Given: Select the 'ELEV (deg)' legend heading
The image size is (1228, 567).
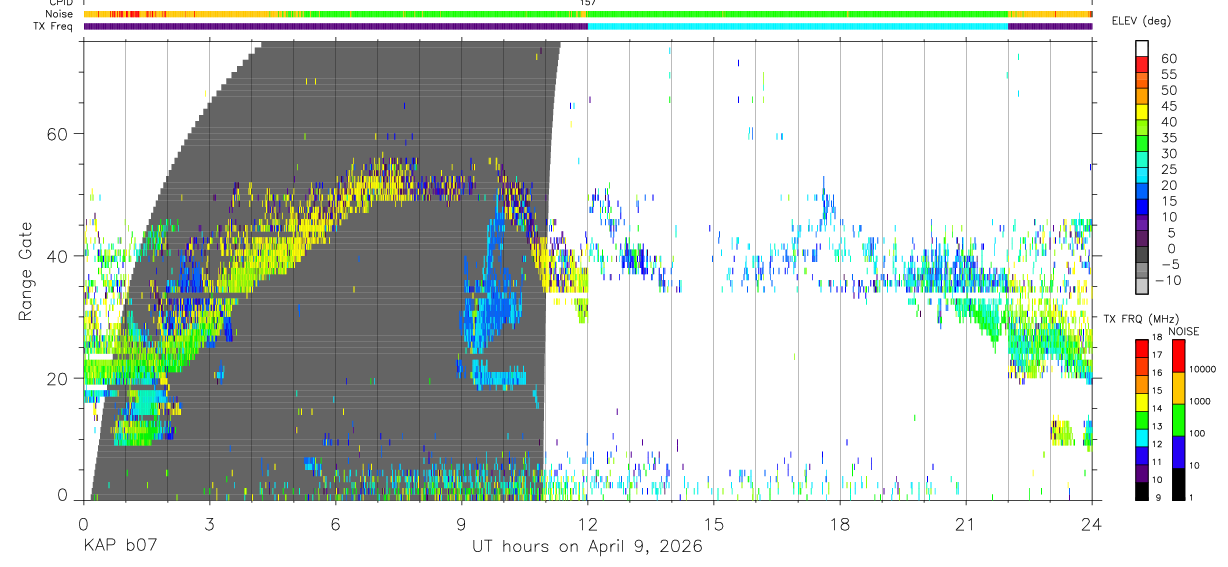Looking at the screenshot, I should [x=1143, y=21].
